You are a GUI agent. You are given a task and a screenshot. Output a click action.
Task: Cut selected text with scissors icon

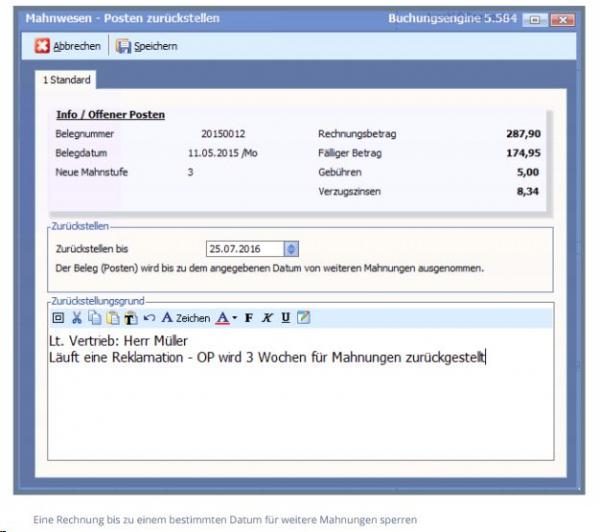coord(77,318)
